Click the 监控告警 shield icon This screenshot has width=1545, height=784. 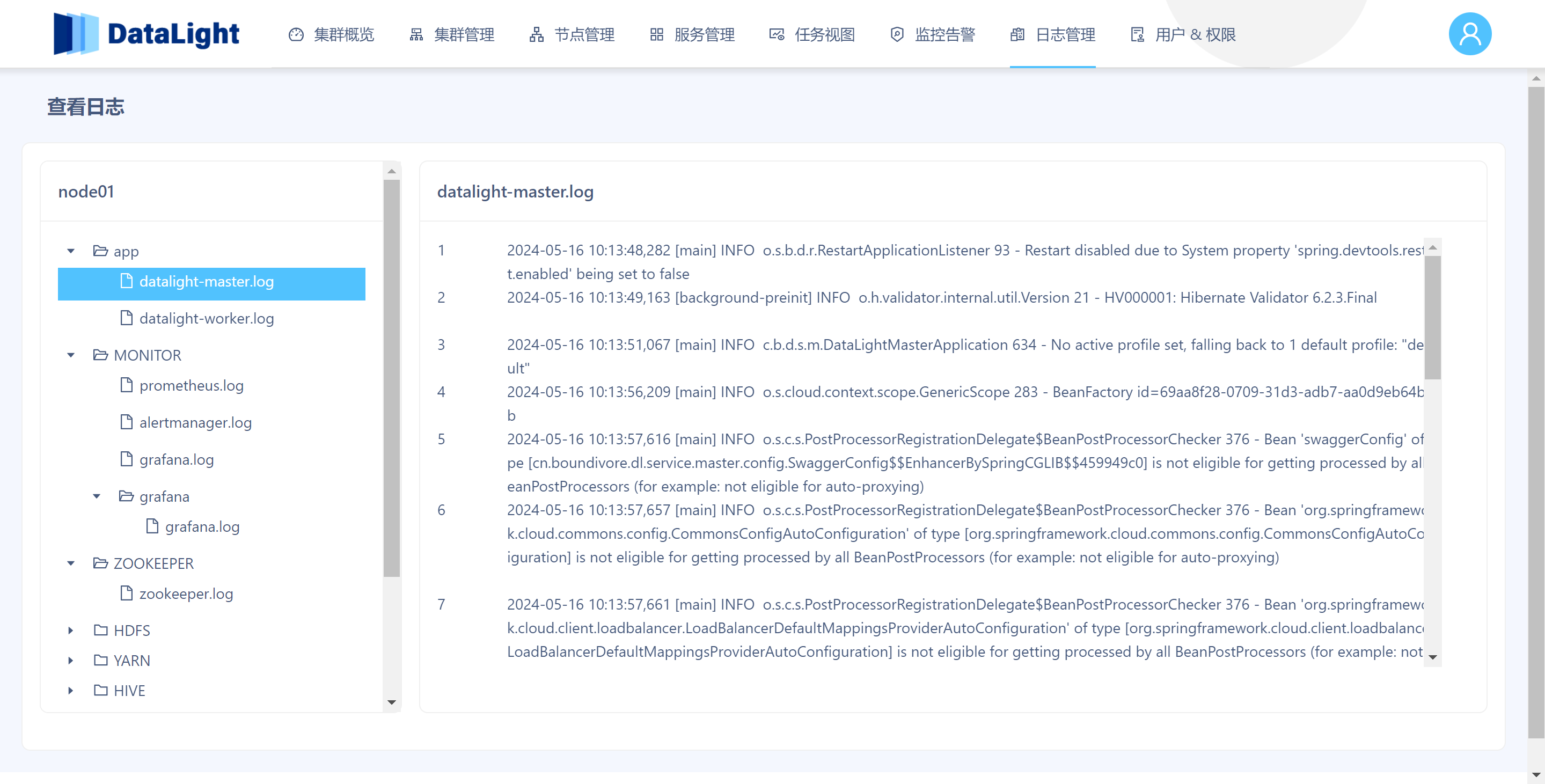[x=897, y=35]
